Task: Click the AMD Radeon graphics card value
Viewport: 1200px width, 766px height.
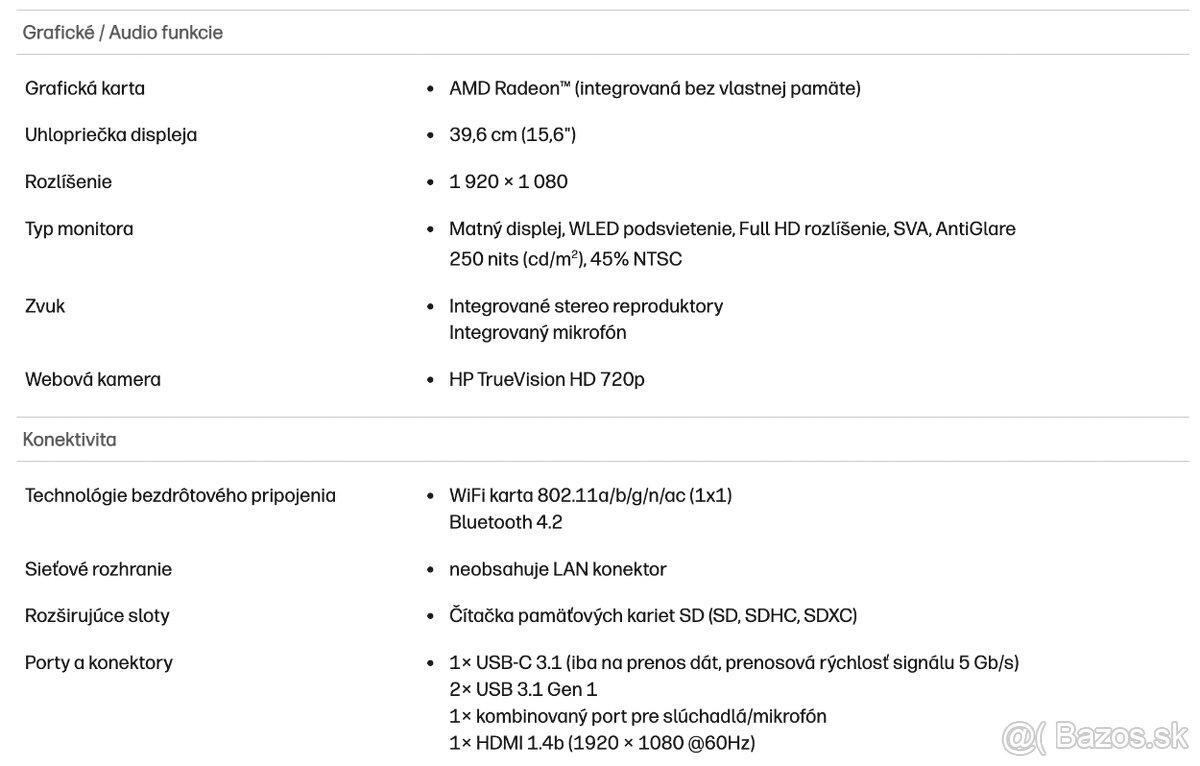Action: [x=654, y=88]
